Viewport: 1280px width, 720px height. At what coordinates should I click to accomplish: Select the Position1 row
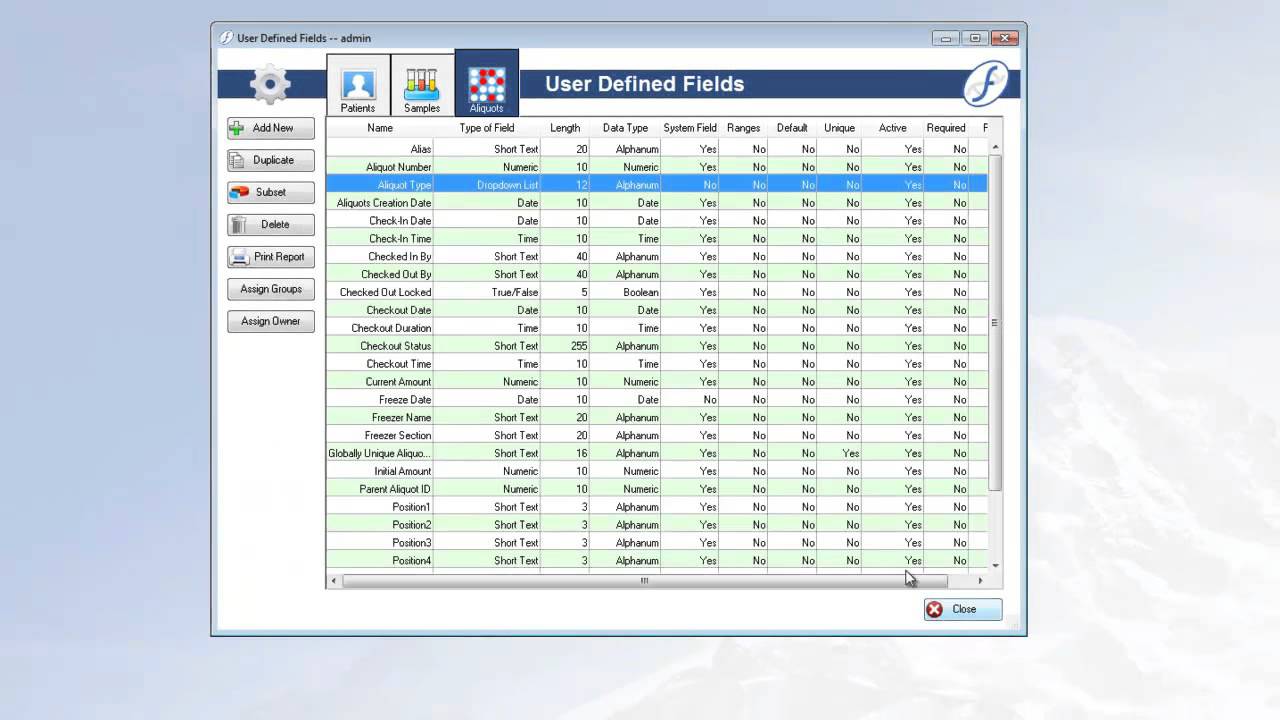click(657, 507)
